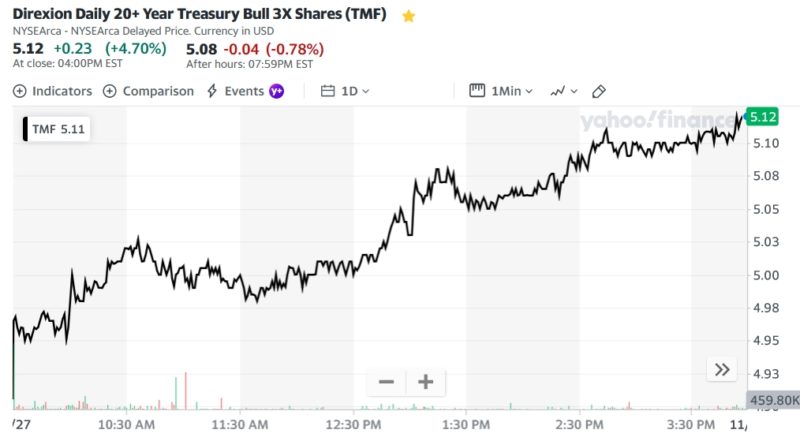This screenshot has width=800, height=441.
Task: Click the calendar icon beside 1D
Action: pos(328,91)
